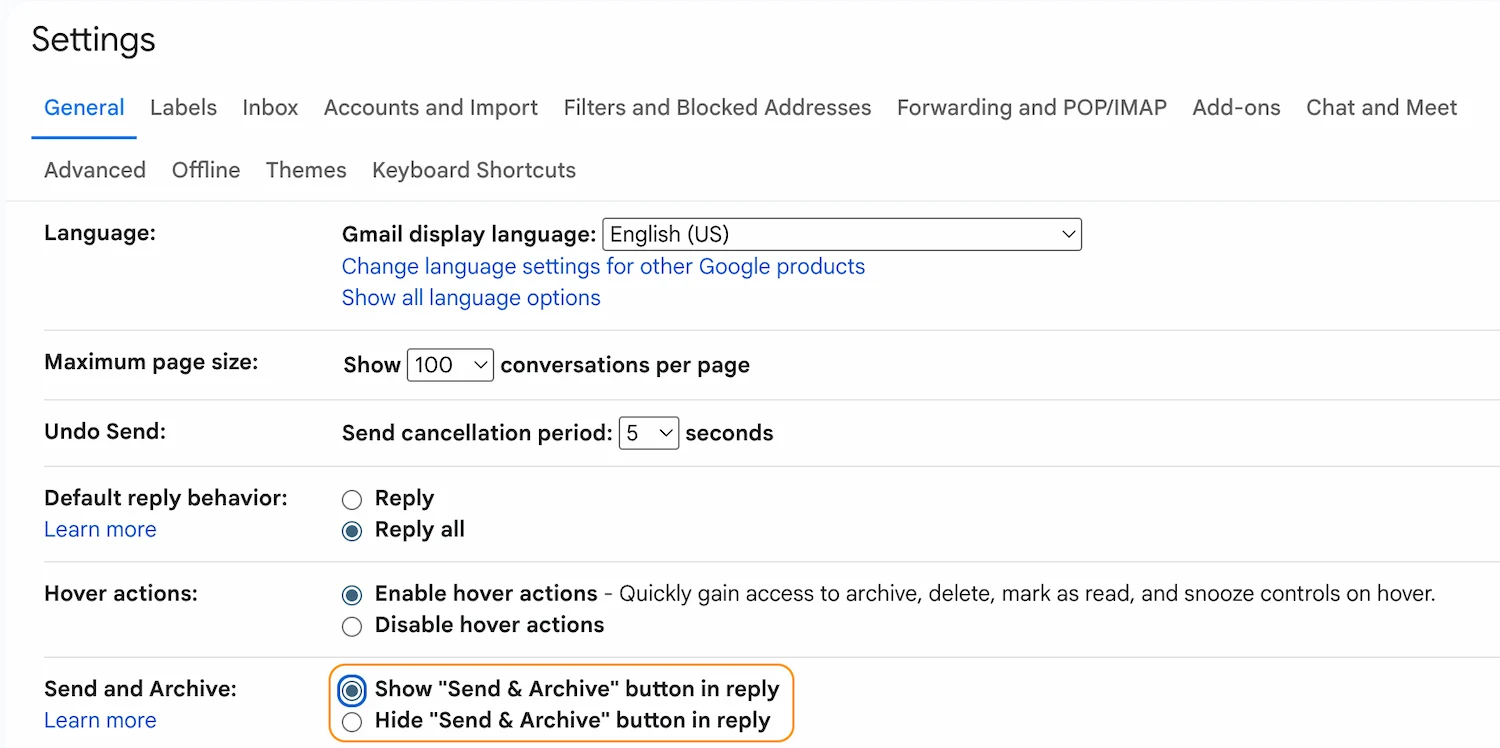Open Gmail display language dropdown

842,235
